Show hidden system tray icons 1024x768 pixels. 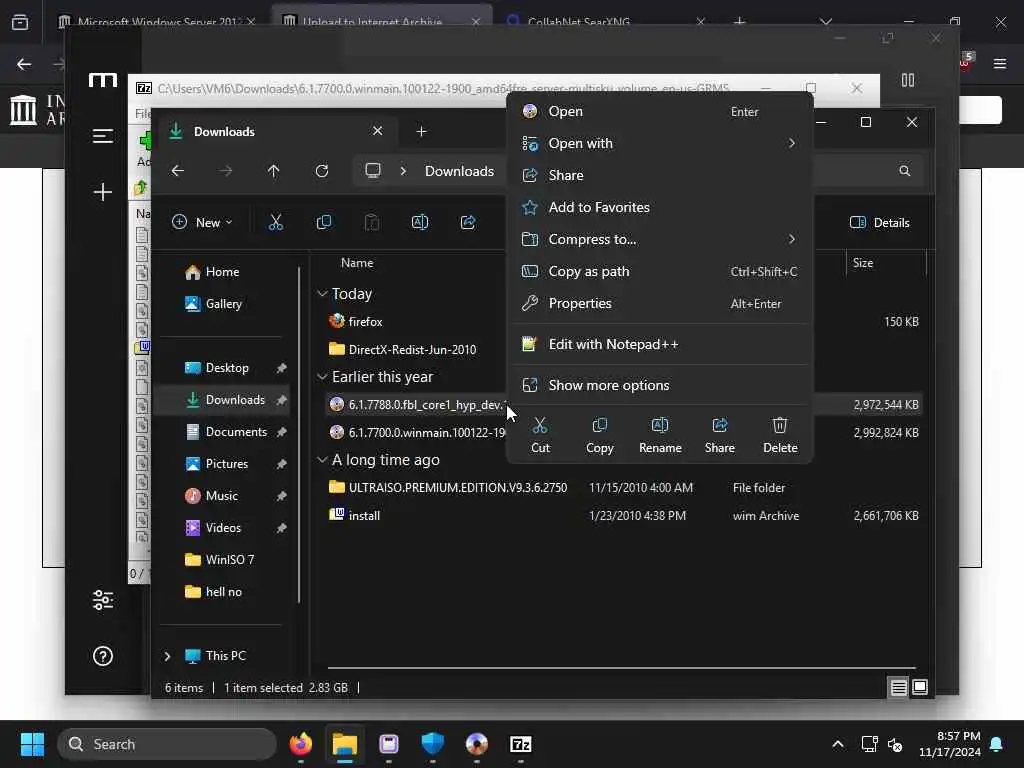click(x=838, y=744)
